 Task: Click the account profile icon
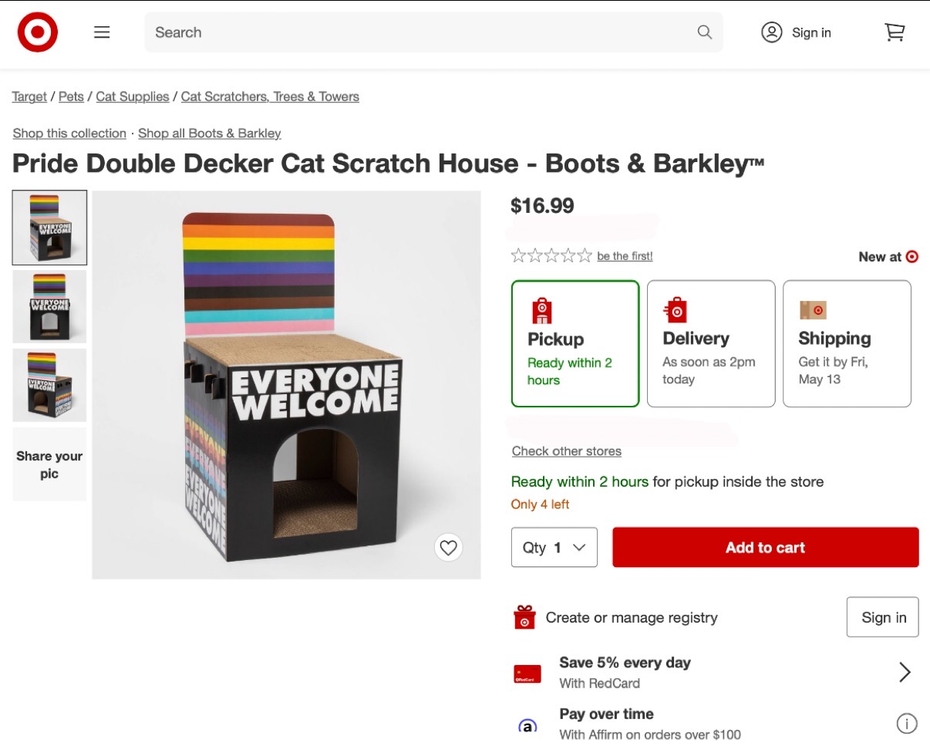(x=771, y=32)
